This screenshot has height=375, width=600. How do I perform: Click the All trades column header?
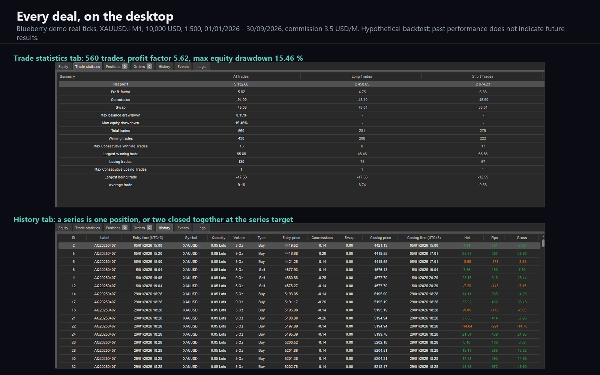pyautogui.click(x=241, y=77)
